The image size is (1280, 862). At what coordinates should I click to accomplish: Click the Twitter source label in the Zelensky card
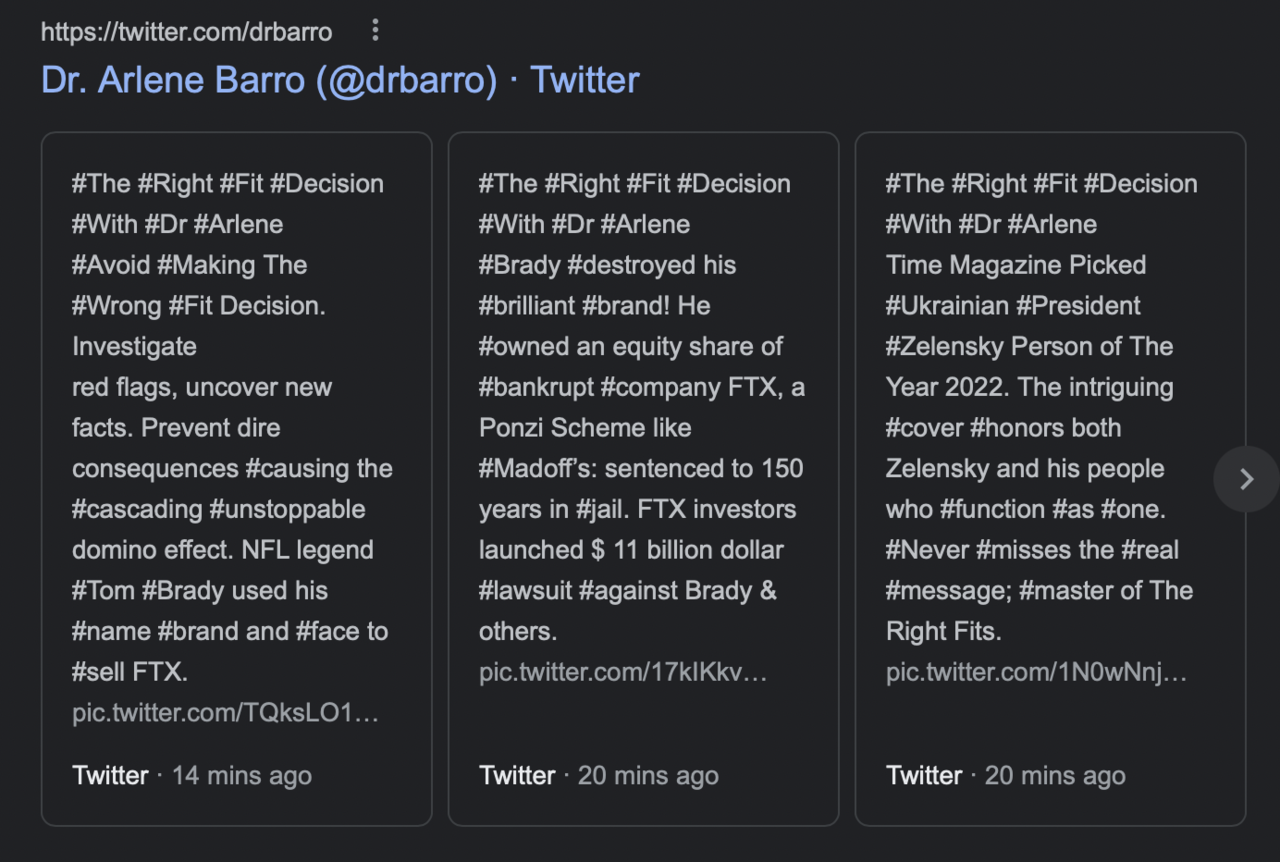point(924,776)
